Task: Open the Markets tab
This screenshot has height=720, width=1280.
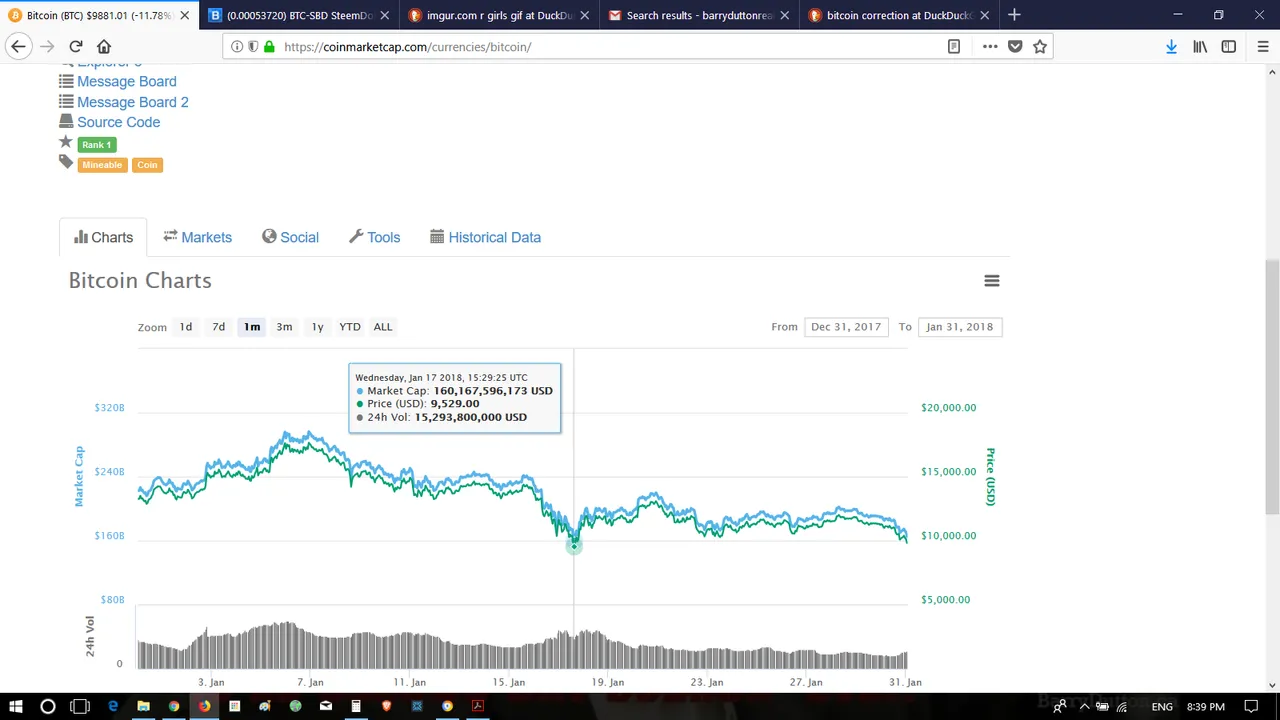Action: 198,237
